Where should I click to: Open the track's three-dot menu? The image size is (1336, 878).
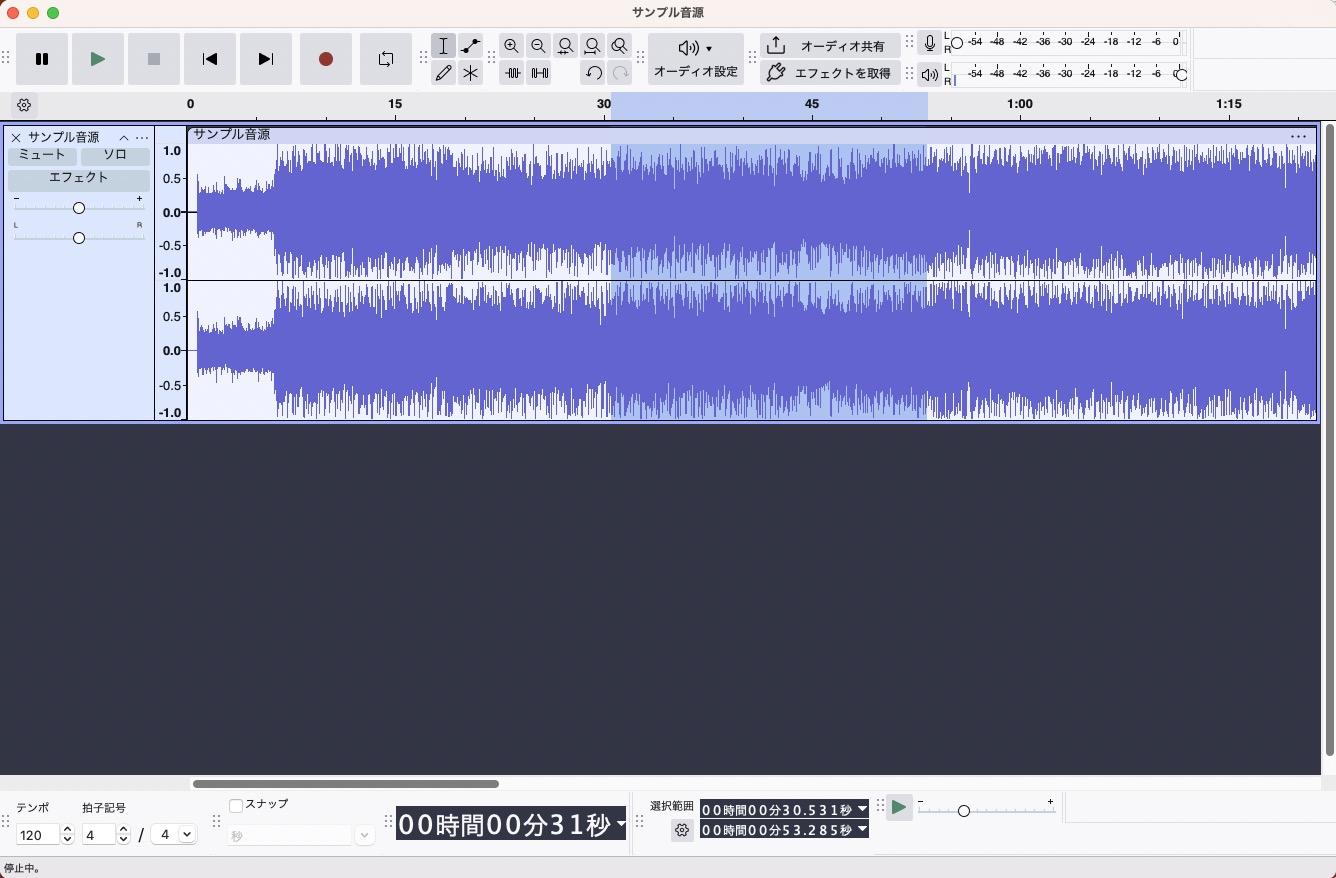point(142,138)
